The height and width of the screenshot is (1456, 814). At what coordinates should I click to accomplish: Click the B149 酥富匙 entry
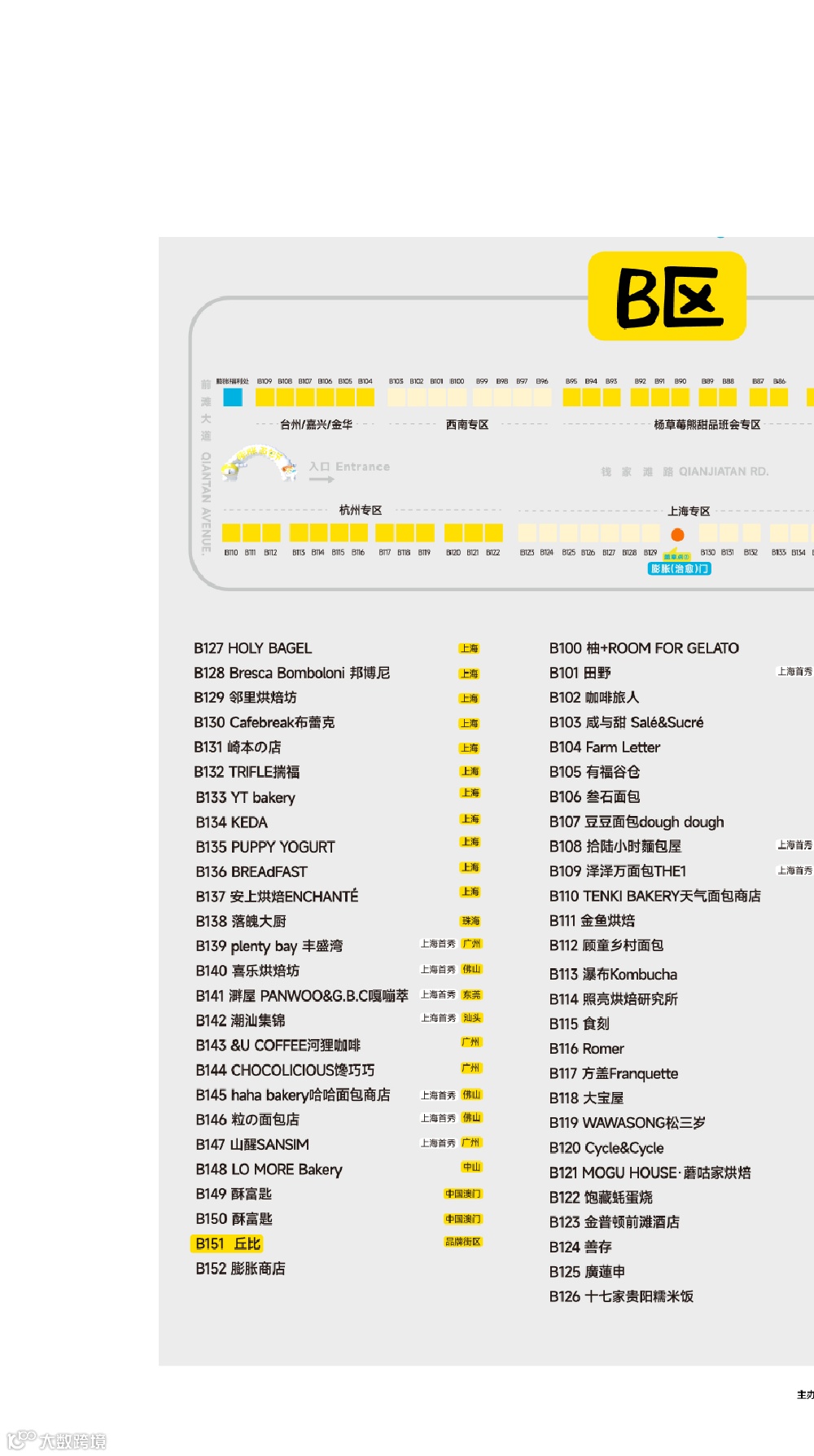pyautogui.click(x=234, y=1194)
